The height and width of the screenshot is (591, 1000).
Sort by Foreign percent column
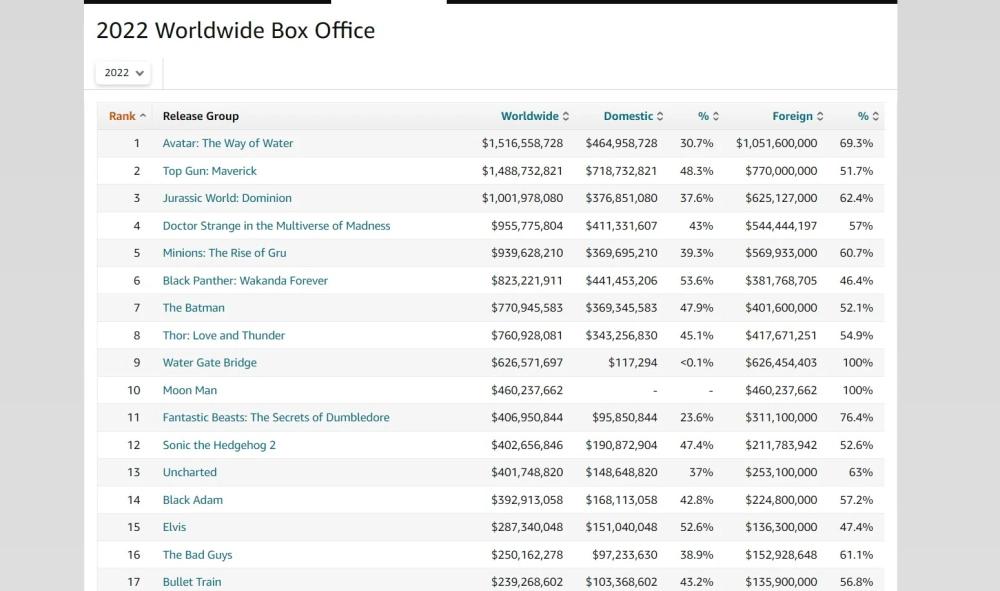tap(868, 116)
